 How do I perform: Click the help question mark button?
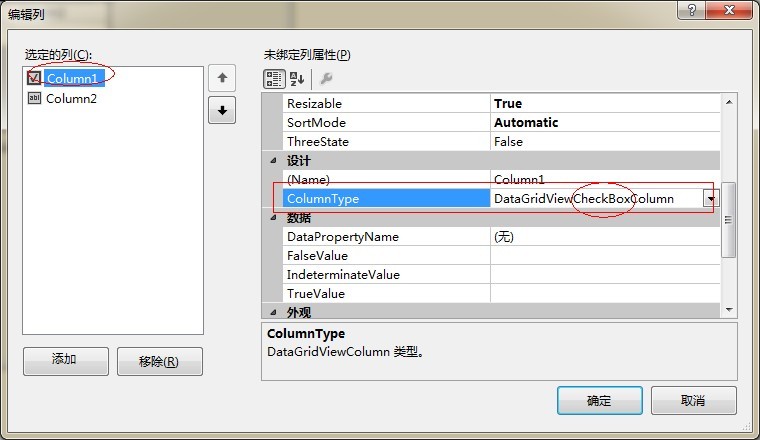pyautogui.click(x=688, y=9)
